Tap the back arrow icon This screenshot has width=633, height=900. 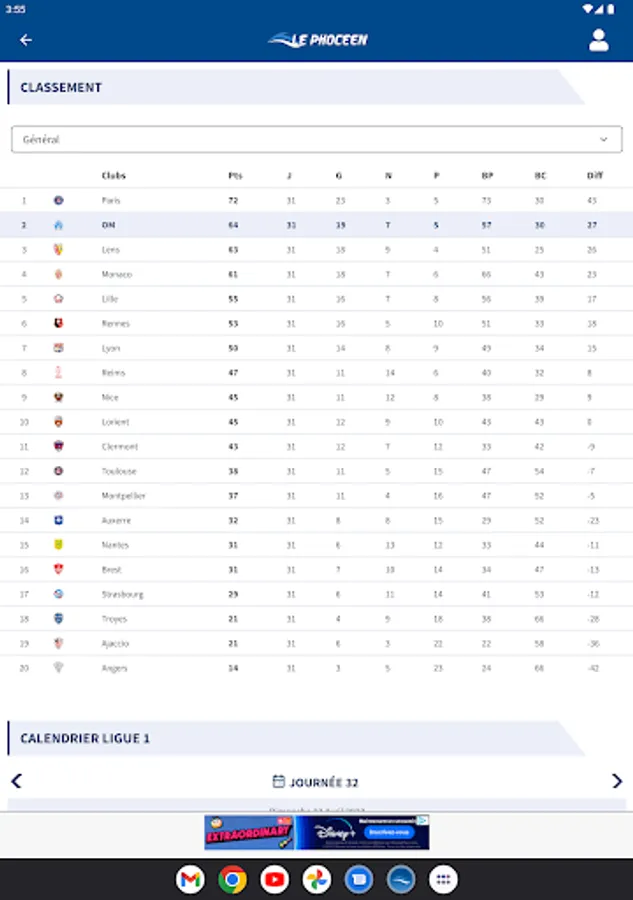pos(26,40)
